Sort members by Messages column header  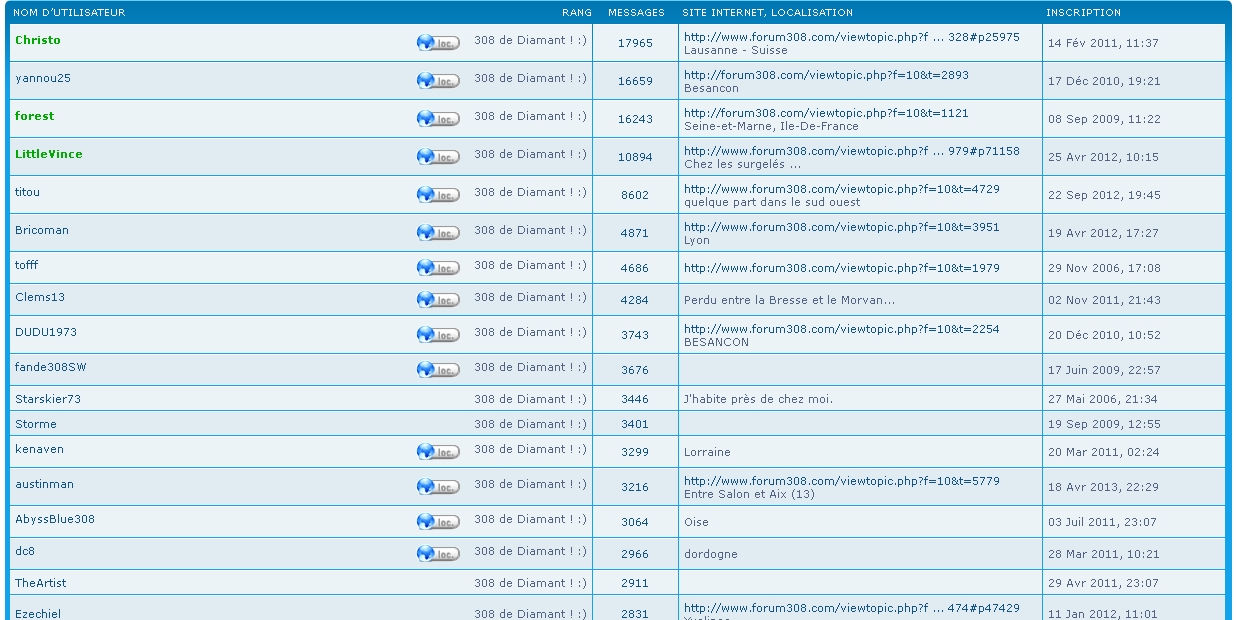[636, 13]
